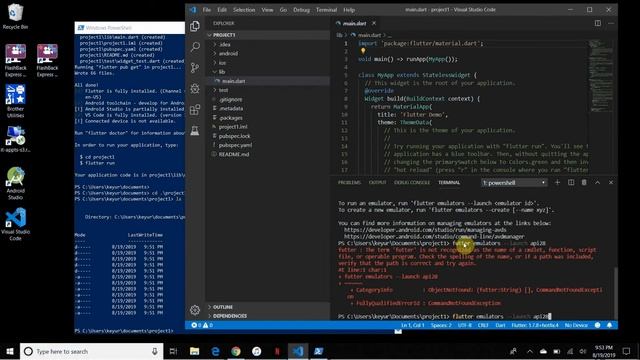640x360 pixels.
Task: Switch to the PROBLEMS panel tab
Action: pyautogui.click(x=349, y=182)
